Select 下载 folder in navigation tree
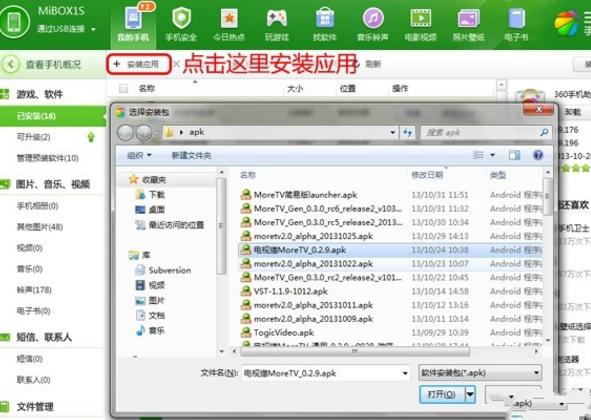 [156, 195]
